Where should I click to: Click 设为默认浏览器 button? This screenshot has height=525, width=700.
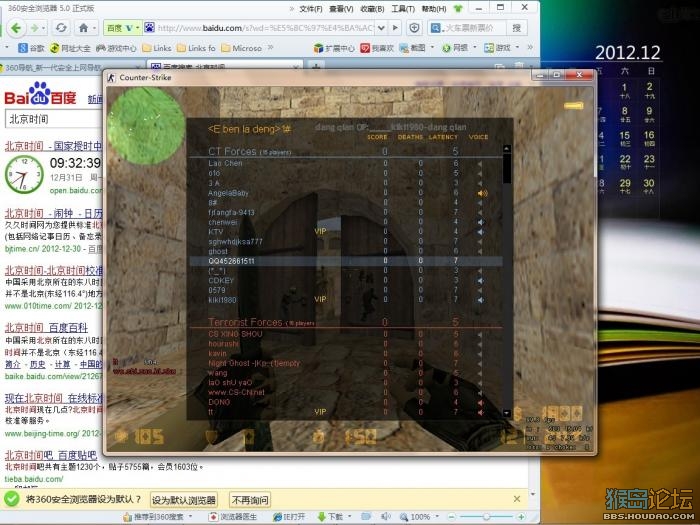click(184, 500)
